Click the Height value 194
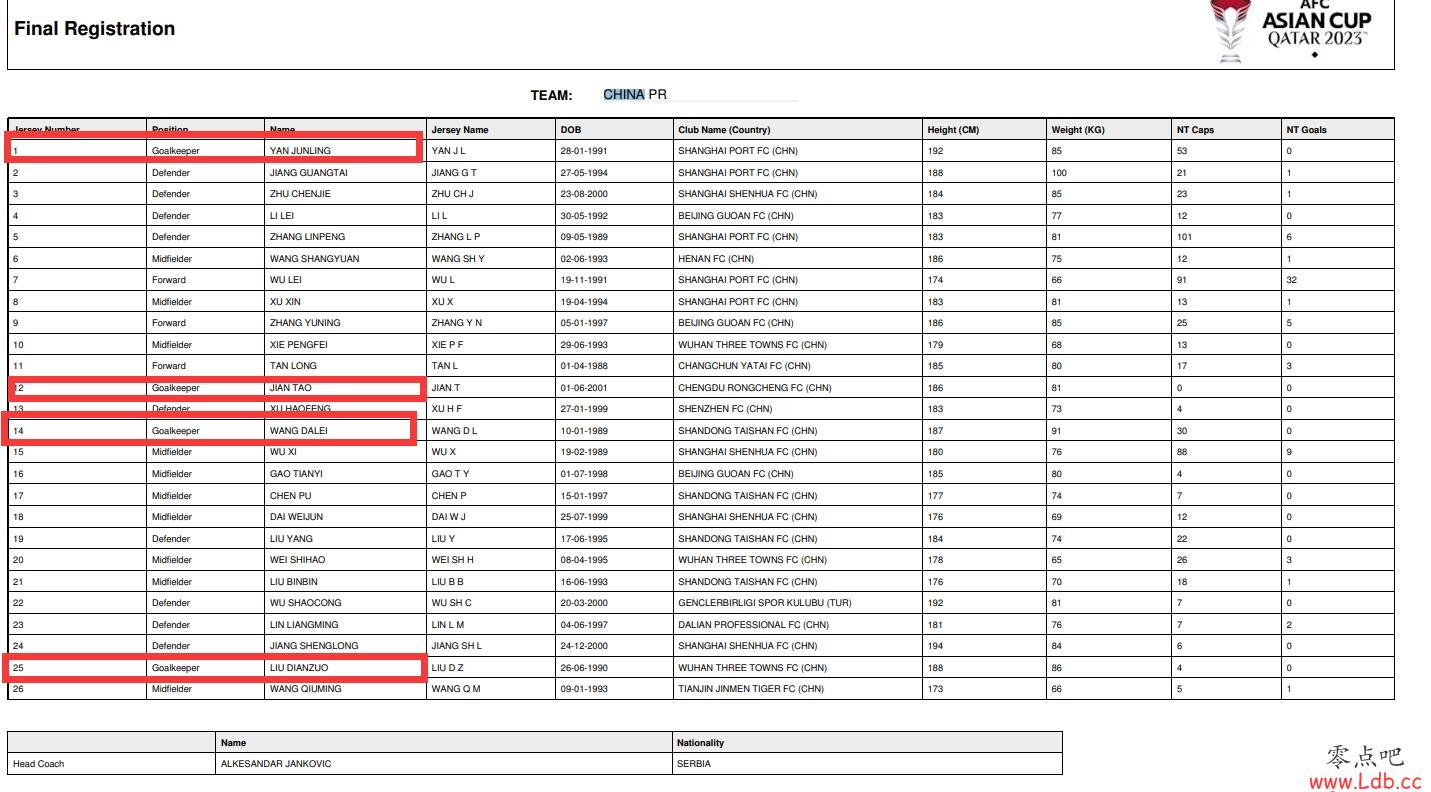The image size is (1431, 792). pyautogui.click(x=935, y=646)
